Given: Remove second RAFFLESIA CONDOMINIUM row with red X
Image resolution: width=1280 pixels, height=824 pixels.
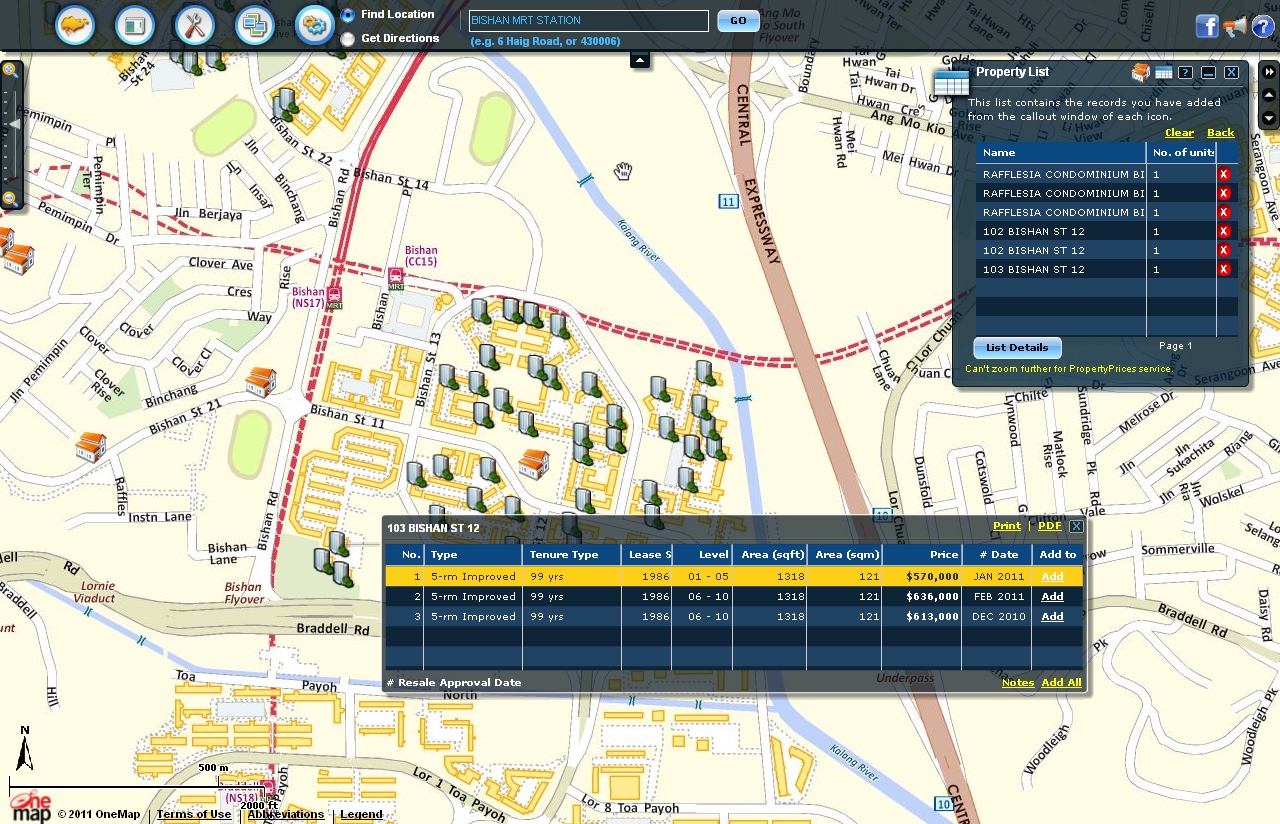Looking at the screenshot, I should coord(1223,193).
